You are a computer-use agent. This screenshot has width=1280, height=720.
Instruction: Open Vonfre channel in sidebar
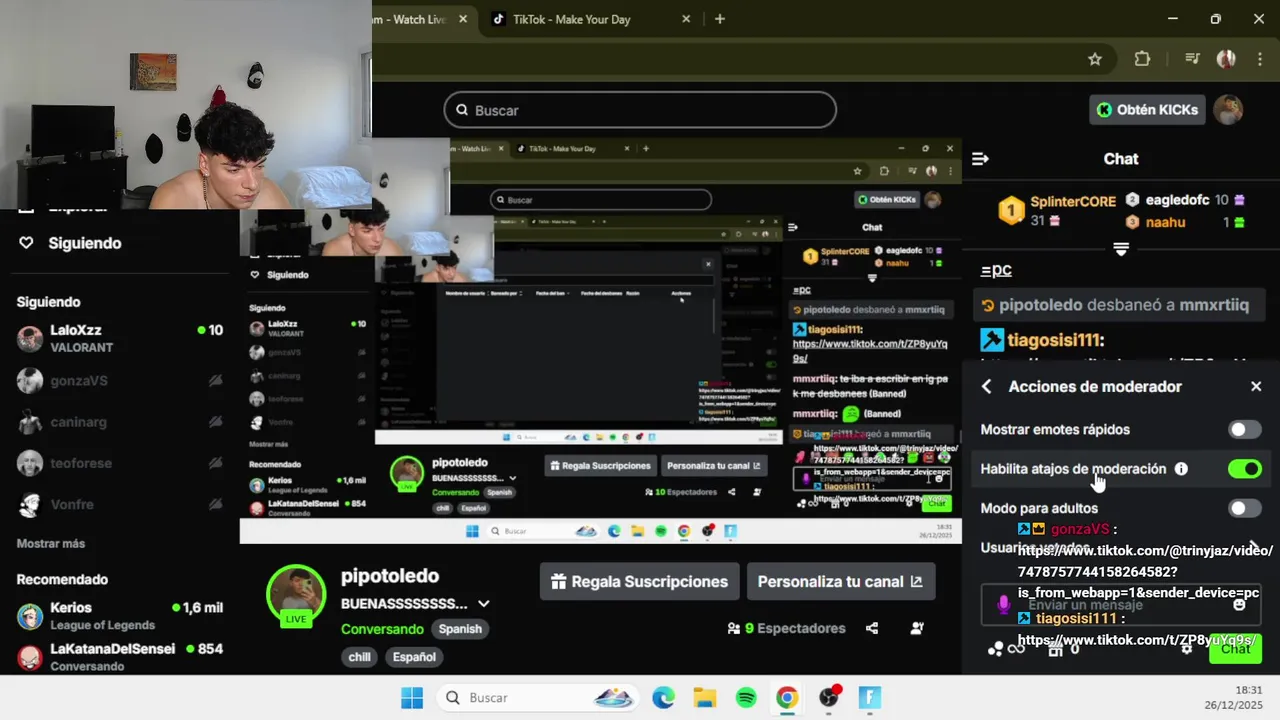tap(120, 505)
